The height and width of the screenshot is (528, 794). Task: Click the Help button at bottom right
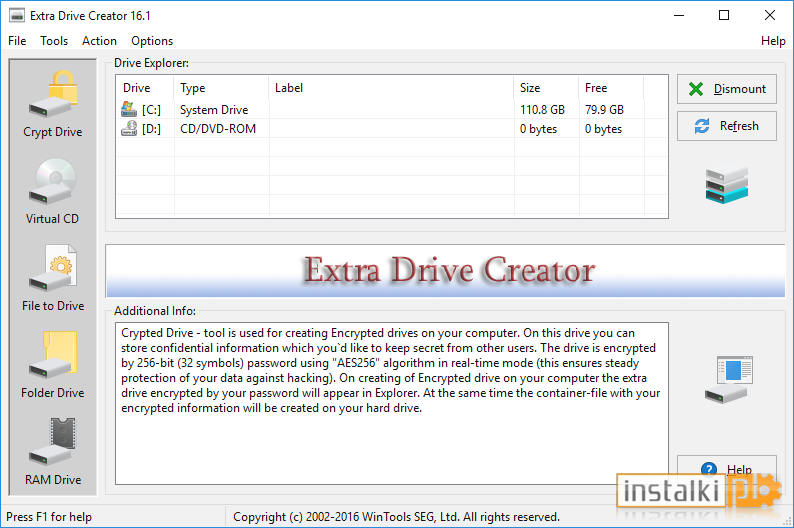pyautogui.click(x=727, y=469)
